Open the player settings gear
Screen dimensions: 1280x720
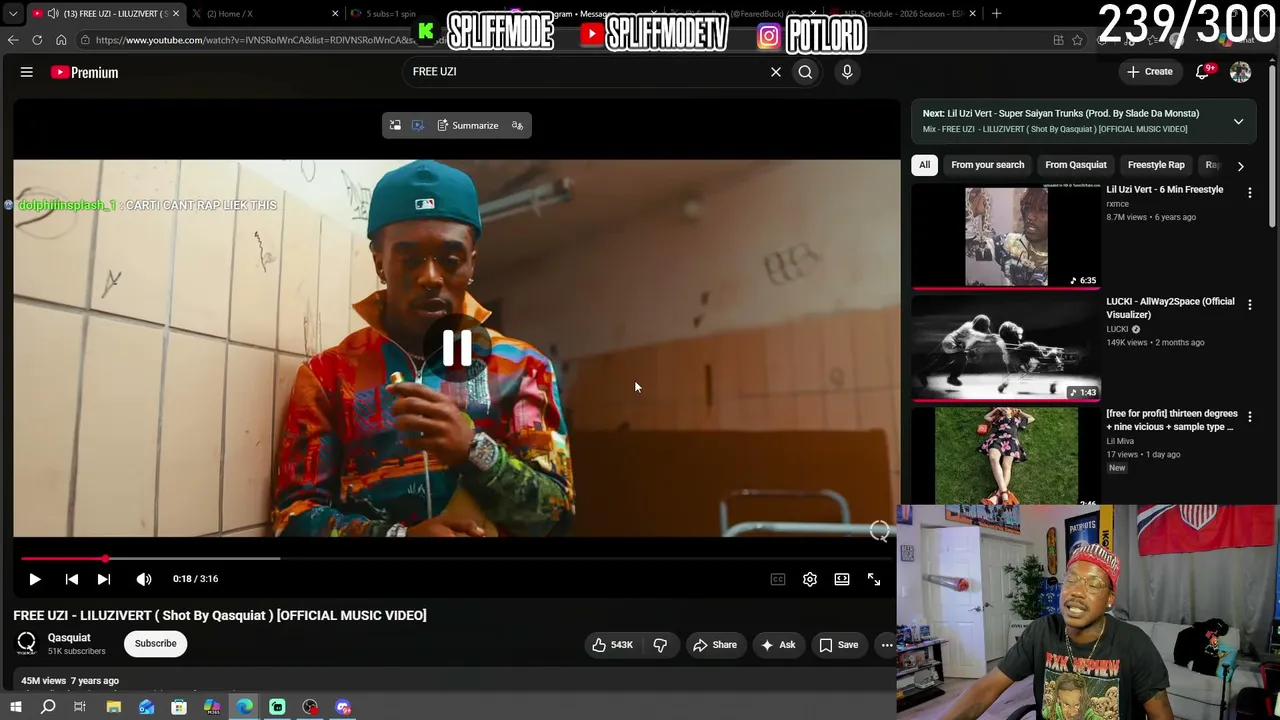tap(810, 579)
